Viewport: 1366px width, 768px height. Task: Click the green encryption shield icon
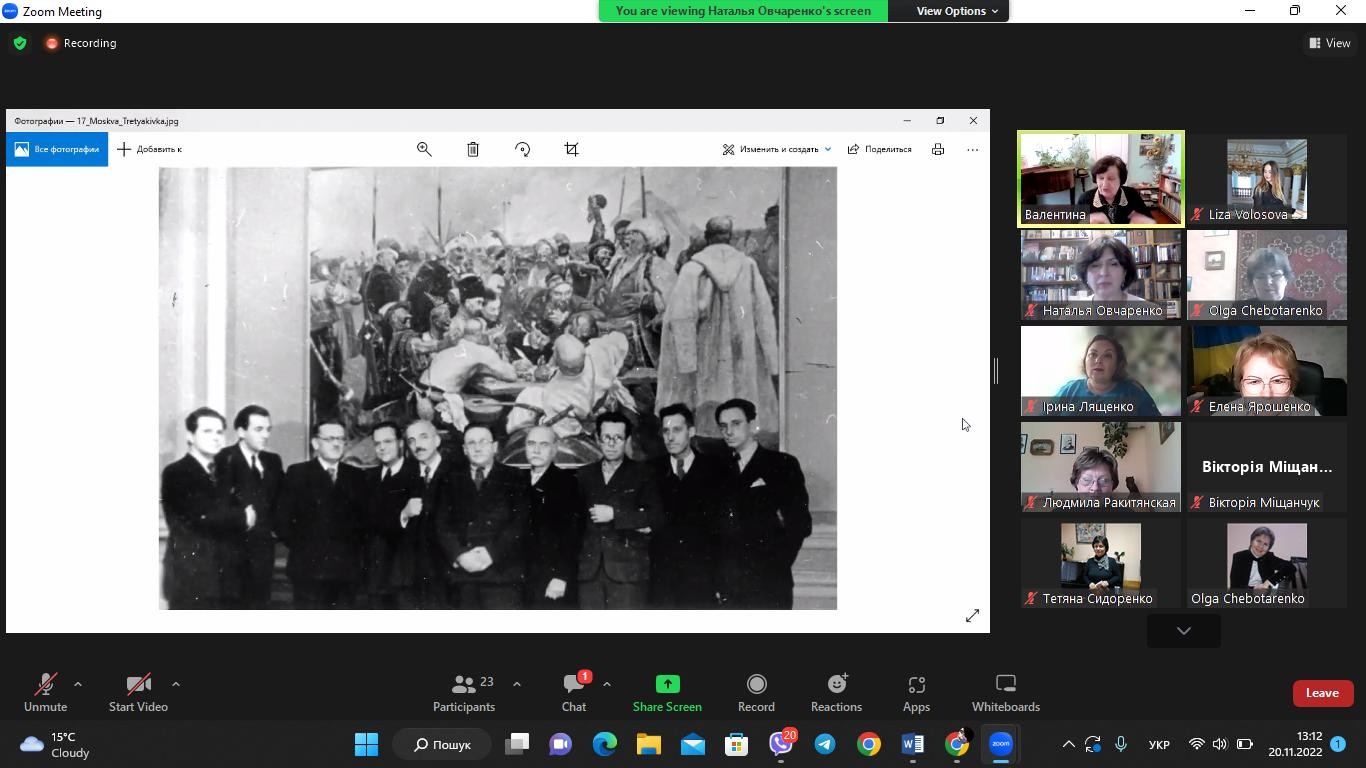[20, 43]
